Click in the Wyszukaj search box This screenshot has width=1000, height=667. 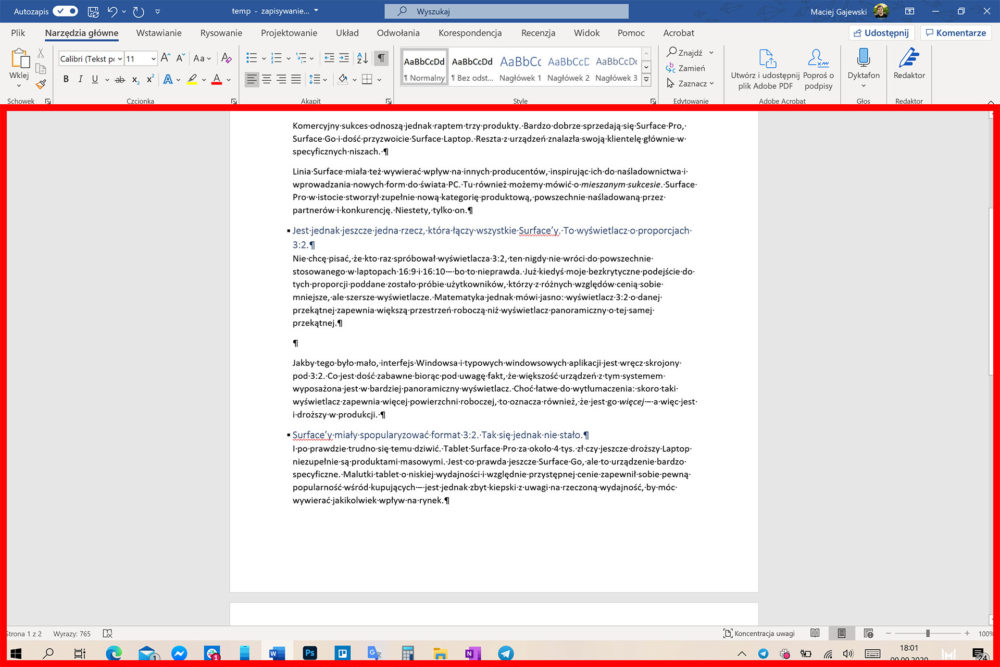point(506,11)
